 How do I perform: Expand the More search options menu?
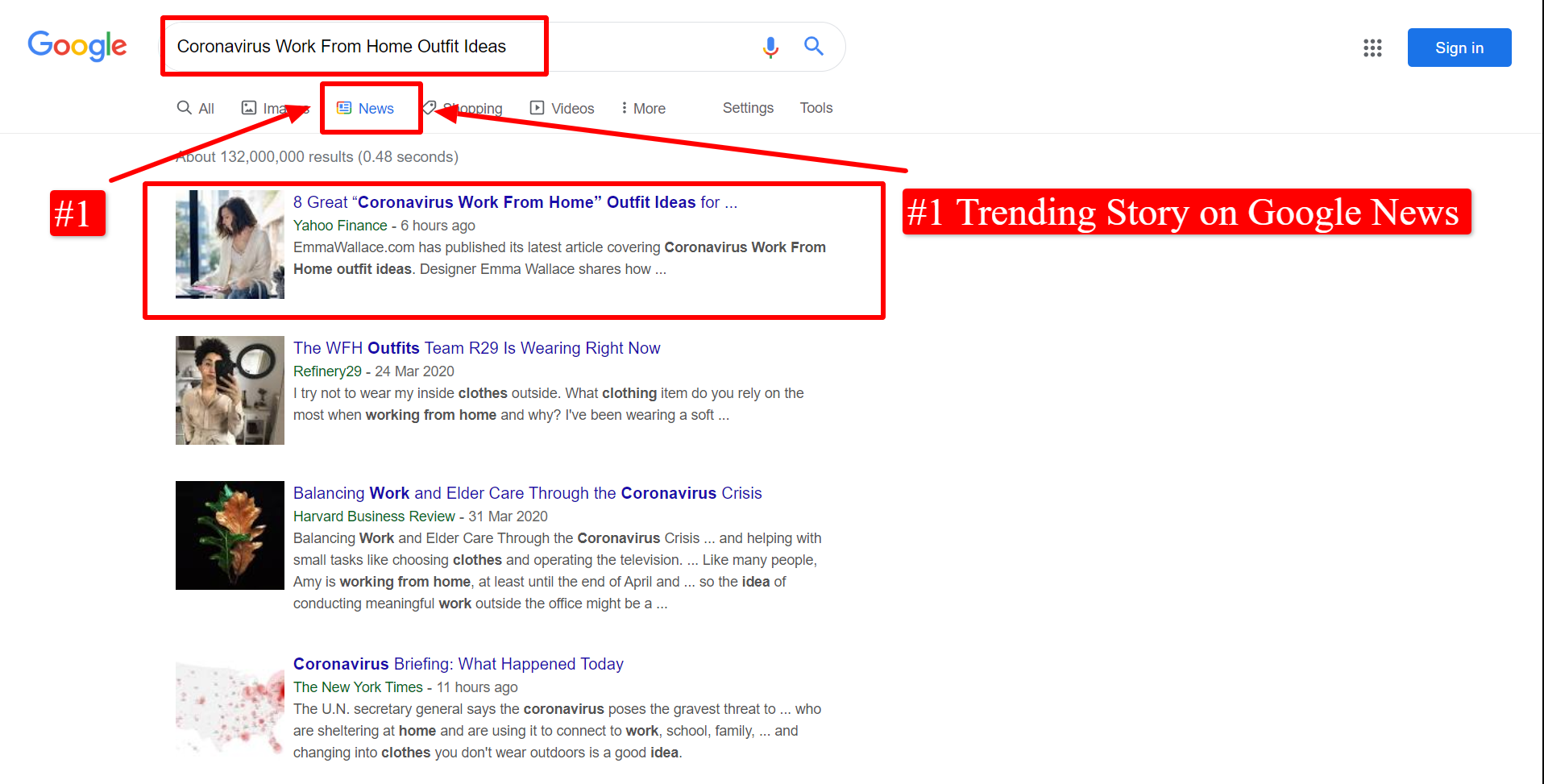[643, 108]
